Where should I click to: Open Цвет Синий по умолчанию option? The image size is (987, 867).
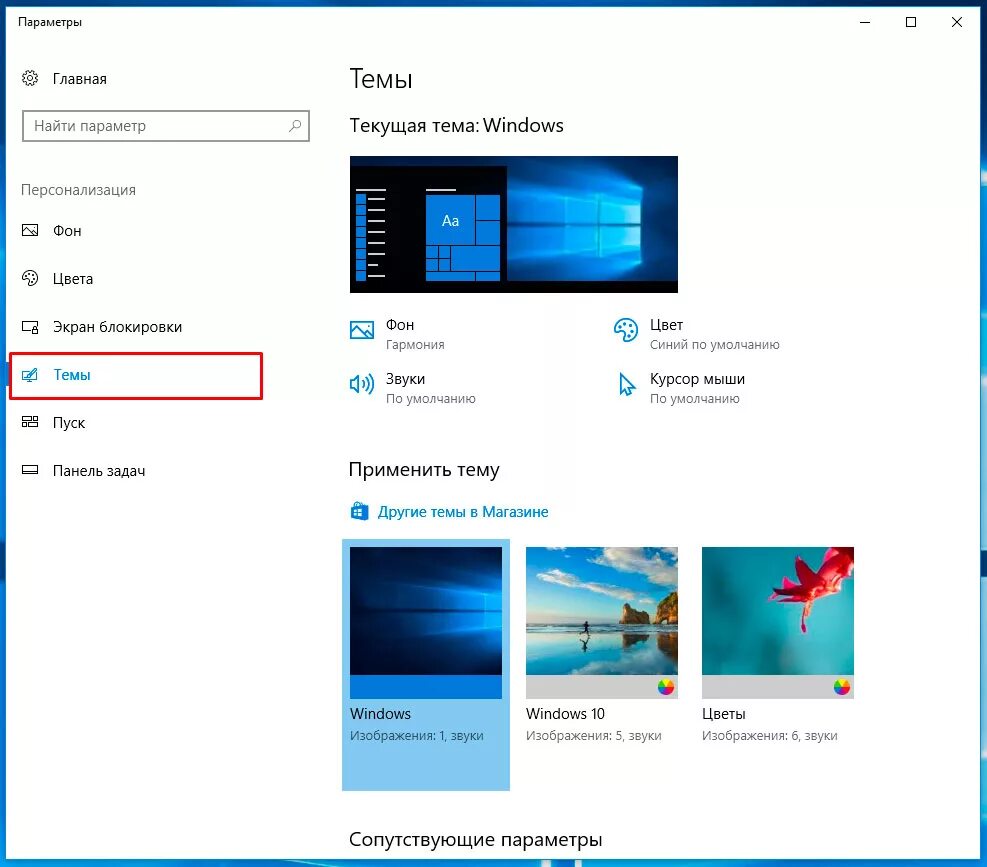coord(696,334)
